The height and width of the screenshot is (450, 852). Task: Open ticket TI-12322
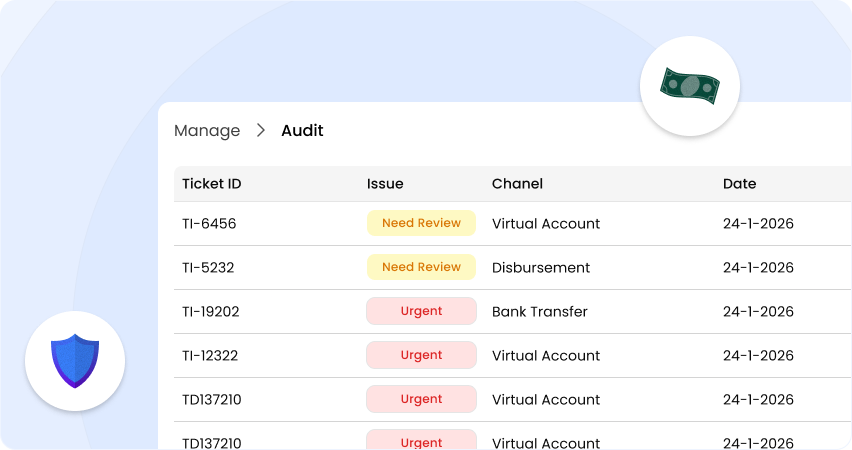tap(210, 356)
